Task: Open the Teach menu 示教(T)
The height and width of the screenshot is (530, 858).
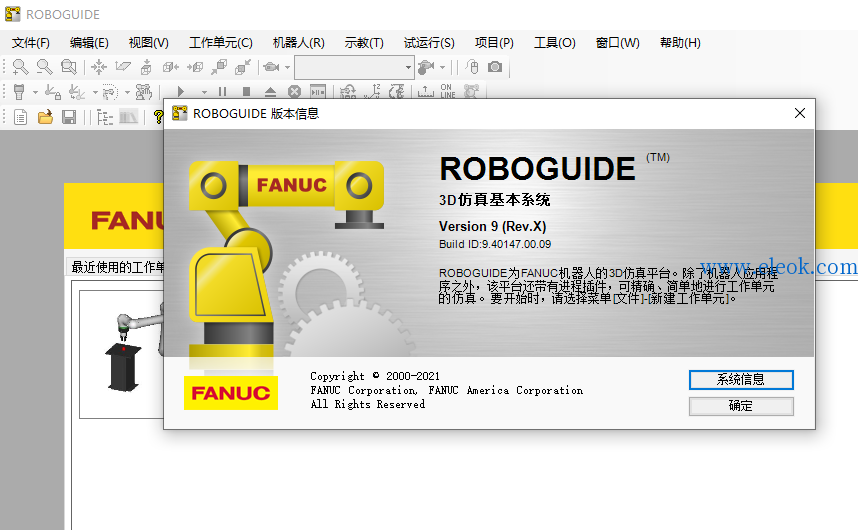Action: pos(364,43)
